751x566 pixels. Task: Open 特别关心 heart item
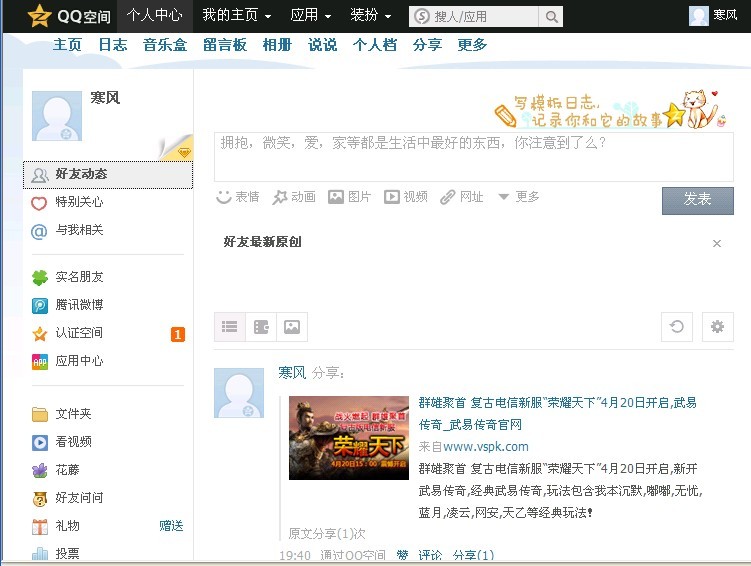108,202
